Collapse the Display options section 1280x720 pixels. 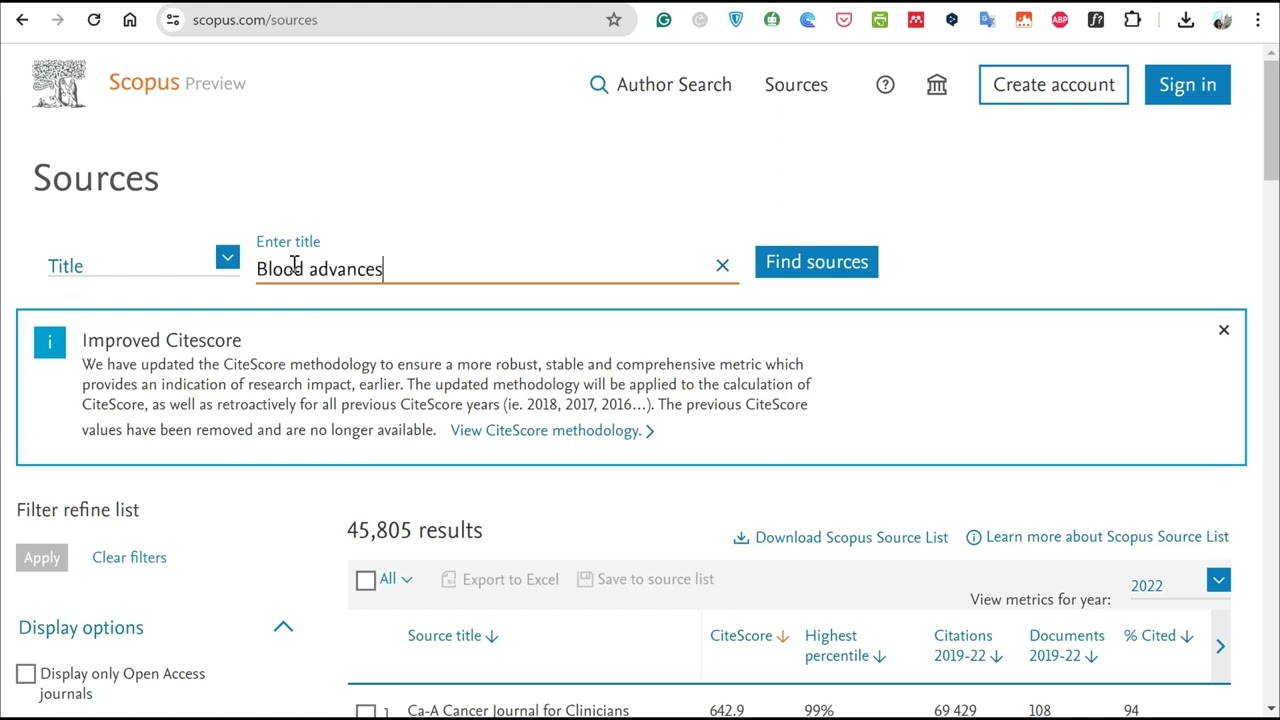click(x=284, y=627)
